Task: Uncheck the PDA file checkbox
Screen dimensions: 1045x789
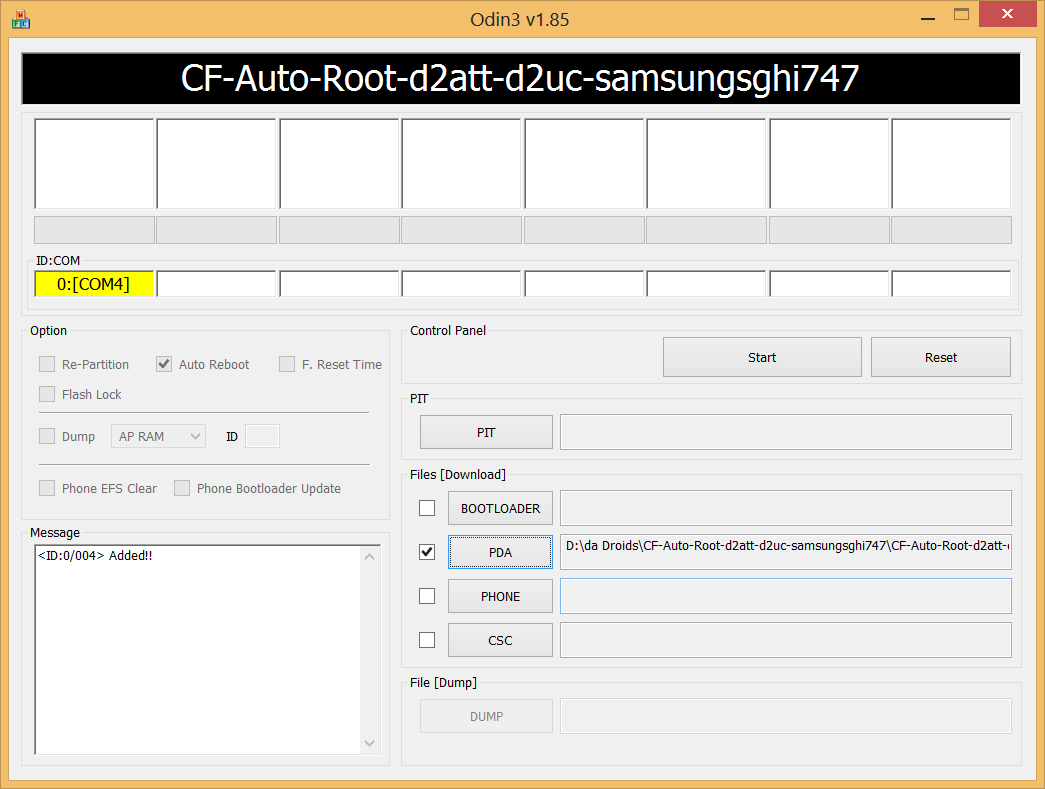Action: tap(427, 551)
